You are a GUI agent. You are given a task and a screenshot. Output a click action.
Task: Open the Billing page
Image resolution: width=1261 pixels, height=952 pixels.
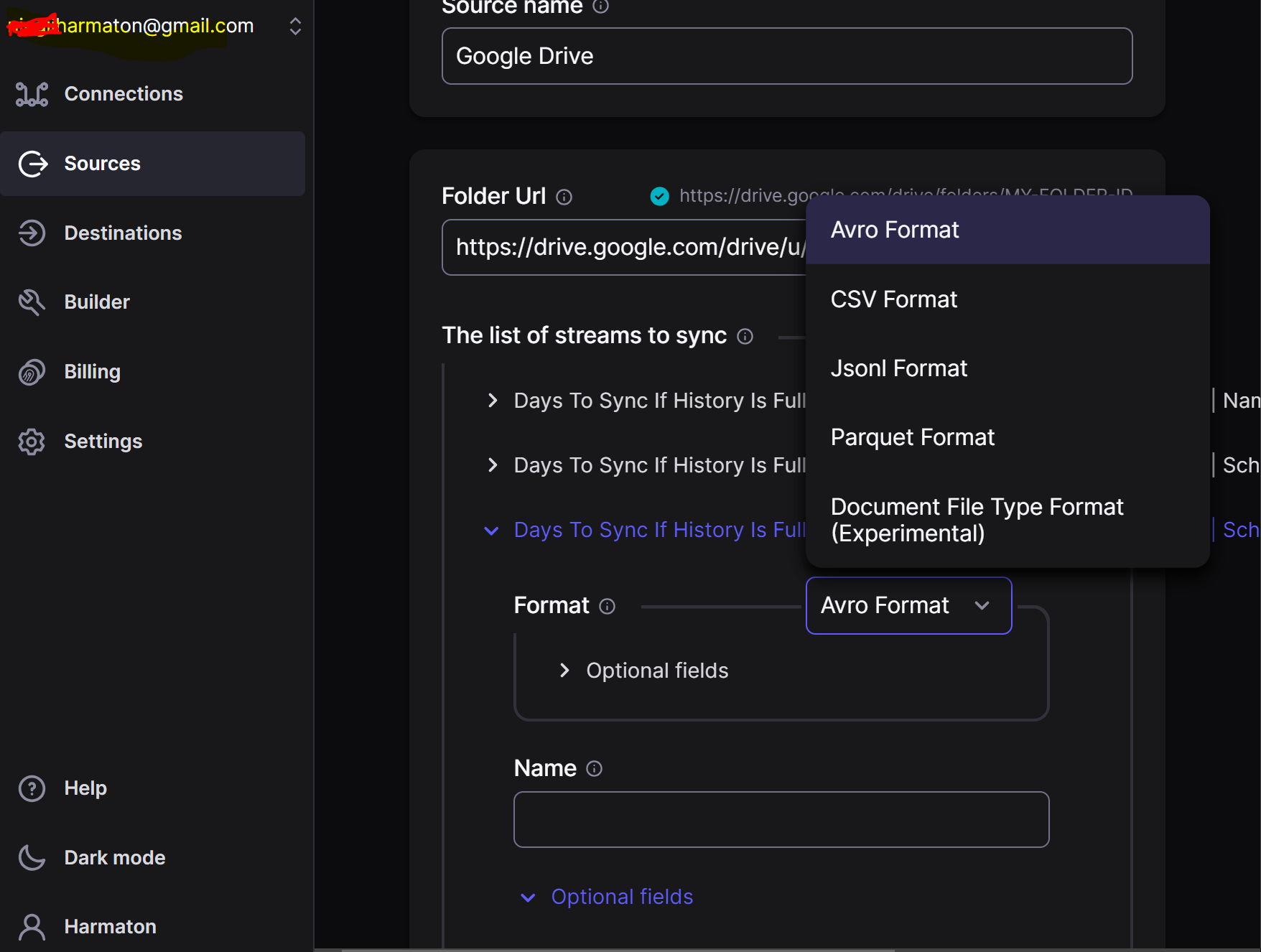92,371
